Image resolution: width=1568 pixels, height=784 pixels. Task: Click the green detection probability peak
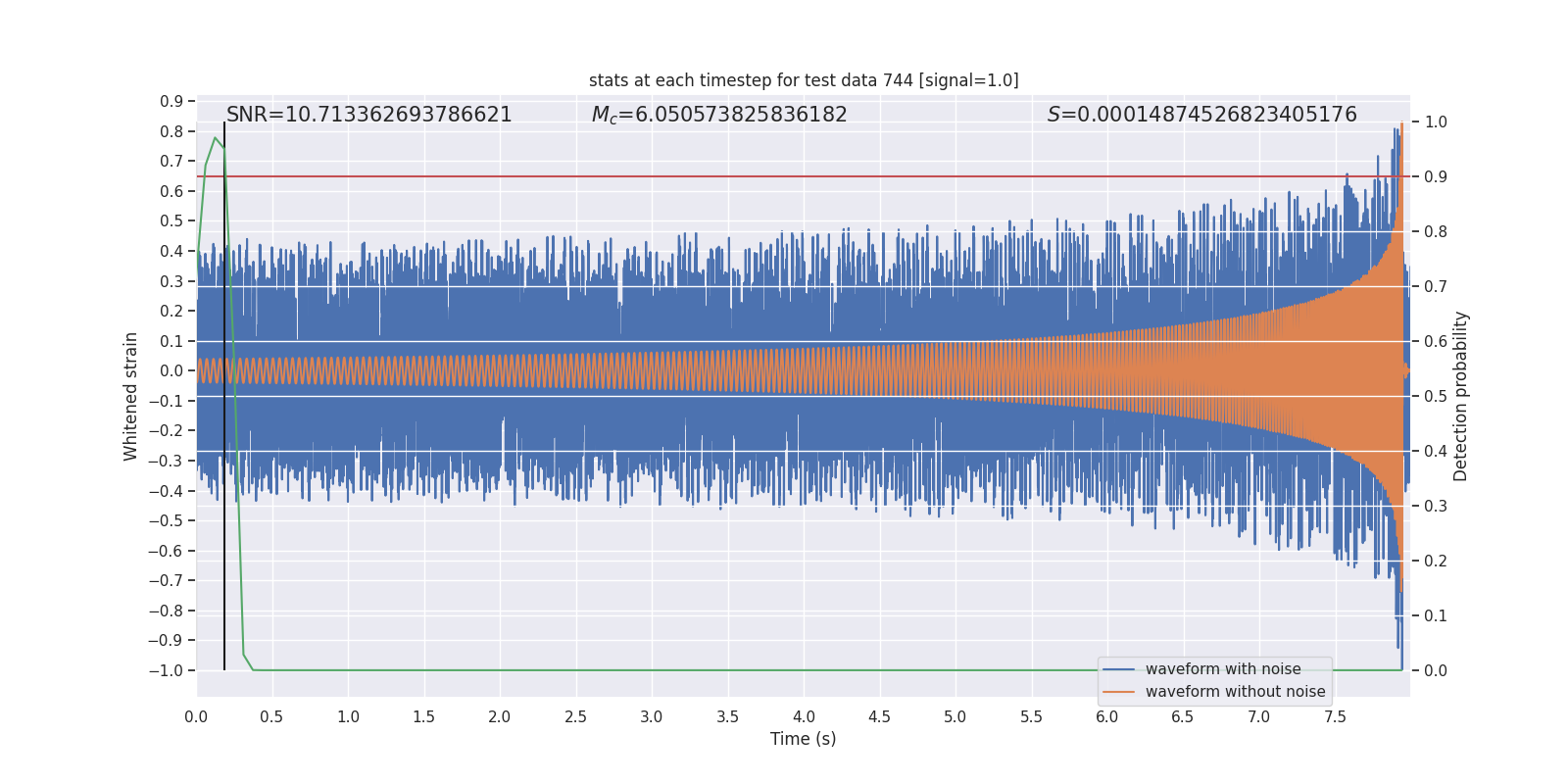coord(215,138)
